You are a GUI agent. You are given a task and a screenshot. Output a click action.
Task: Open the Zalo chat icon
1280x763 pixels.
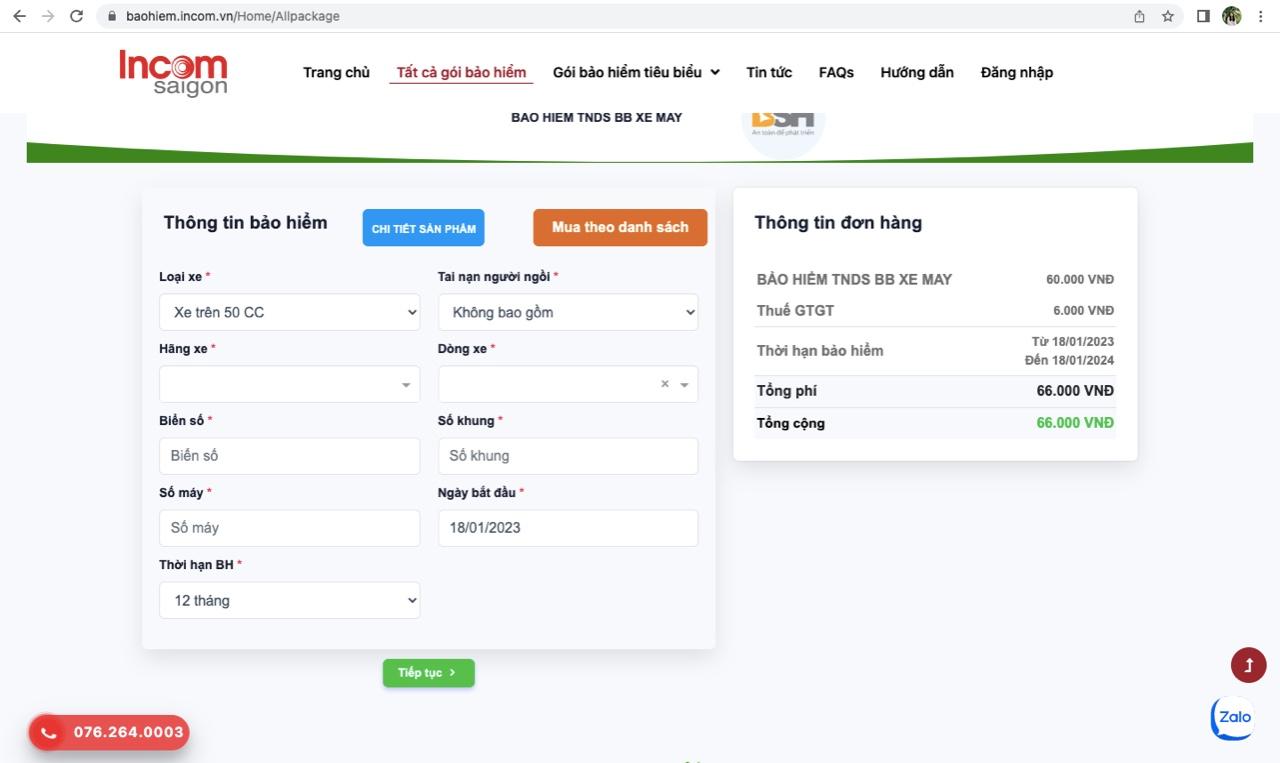pyautogui.click(x=1232, y=717)
